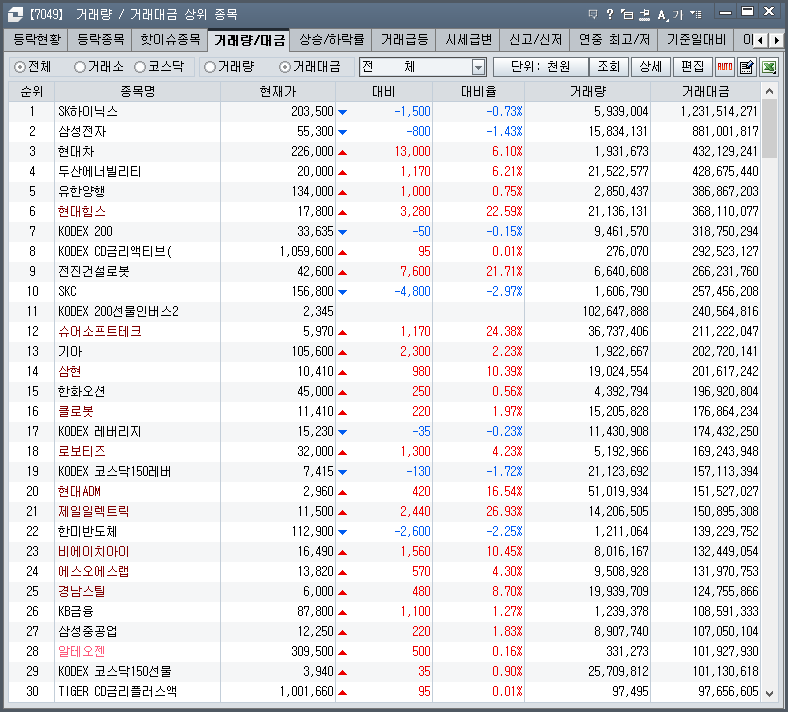This screenshot has height=712, width=788.
Task: Select the 기아 stock name
Action: (x=70, y=352)
